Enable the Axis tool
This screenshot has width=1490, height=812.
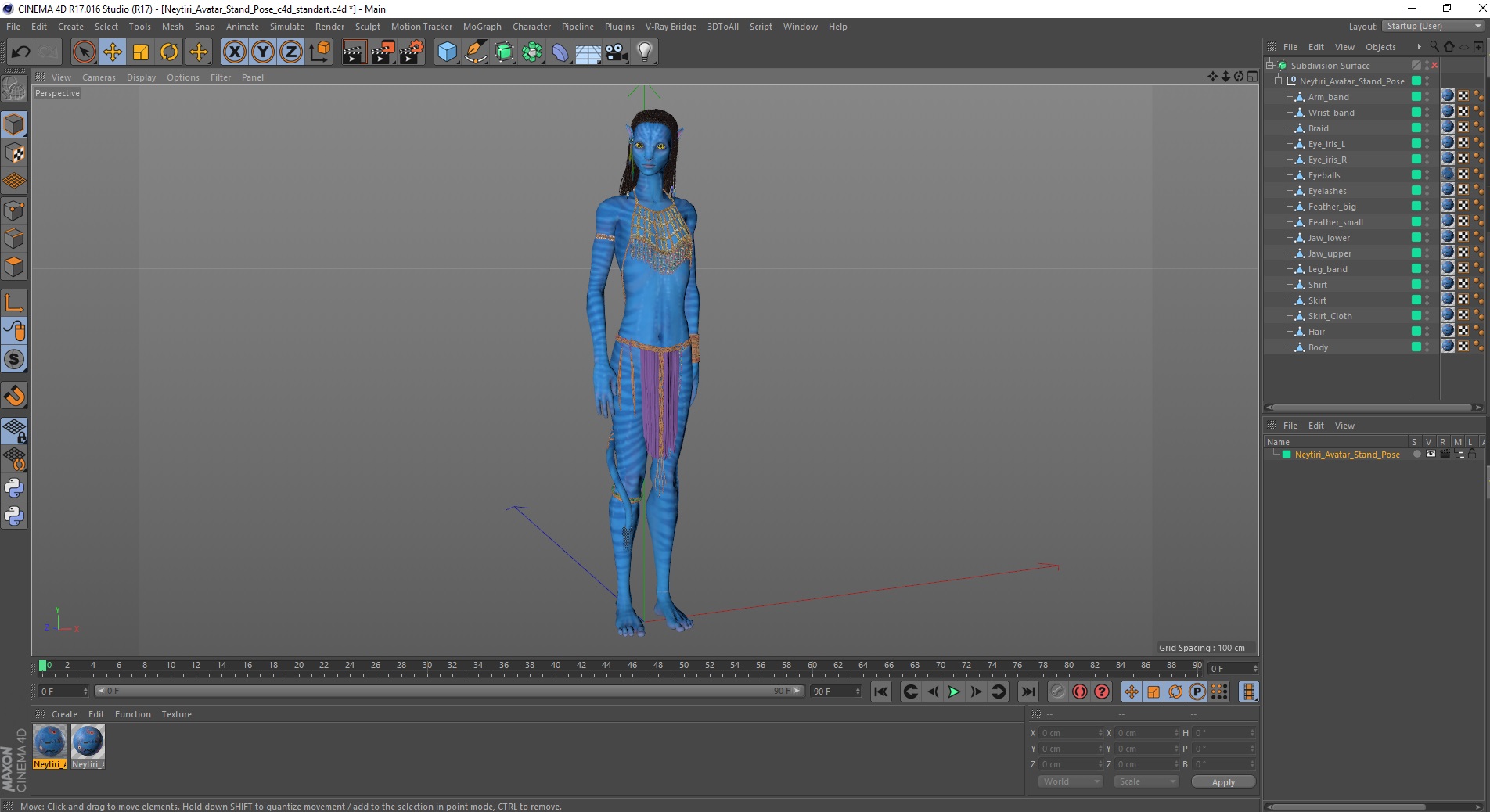14,302
